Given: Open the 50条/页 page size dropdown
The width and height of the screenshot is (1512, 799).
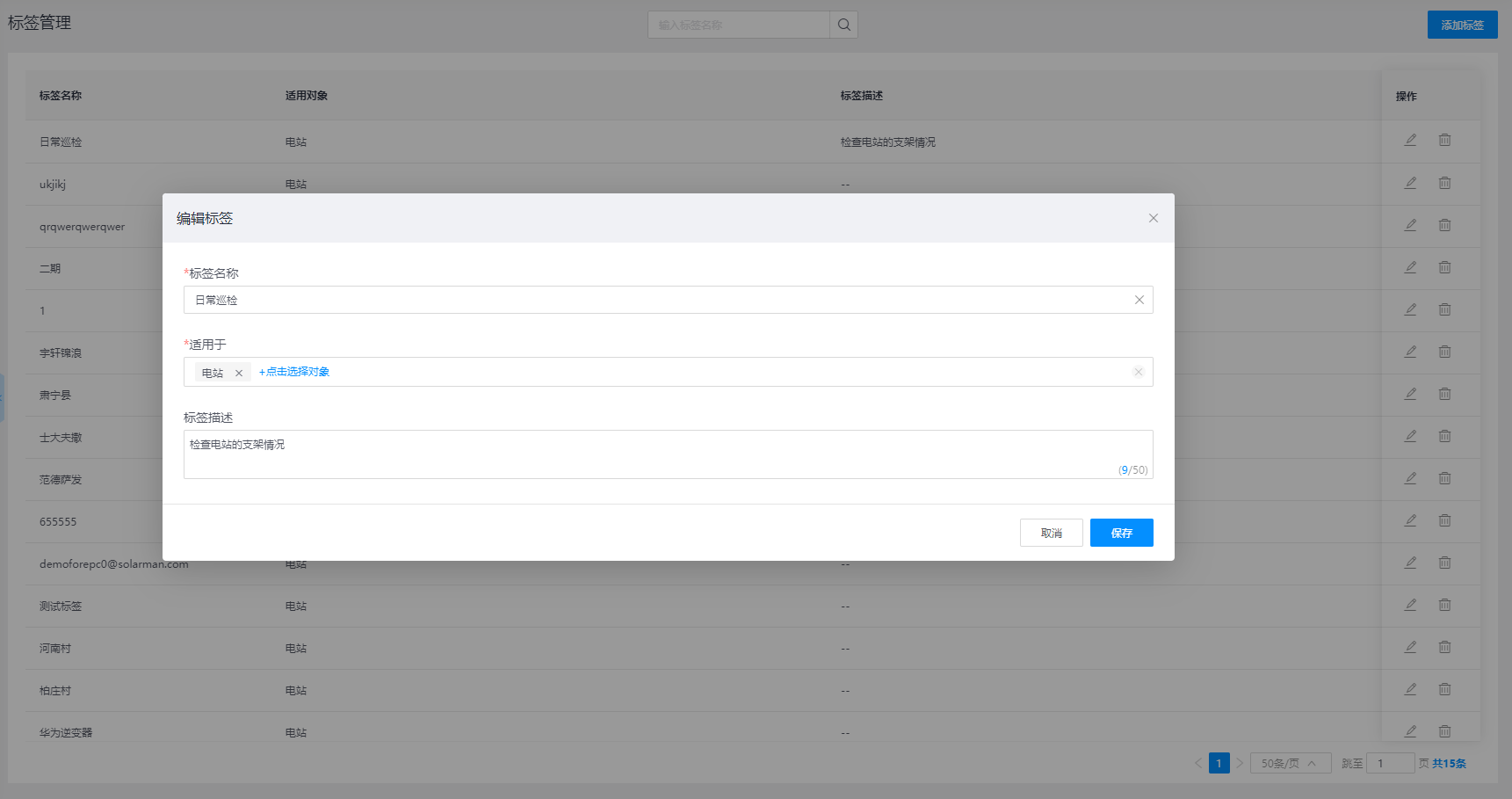Looking at the screenshot, I should coord(1290,763).
